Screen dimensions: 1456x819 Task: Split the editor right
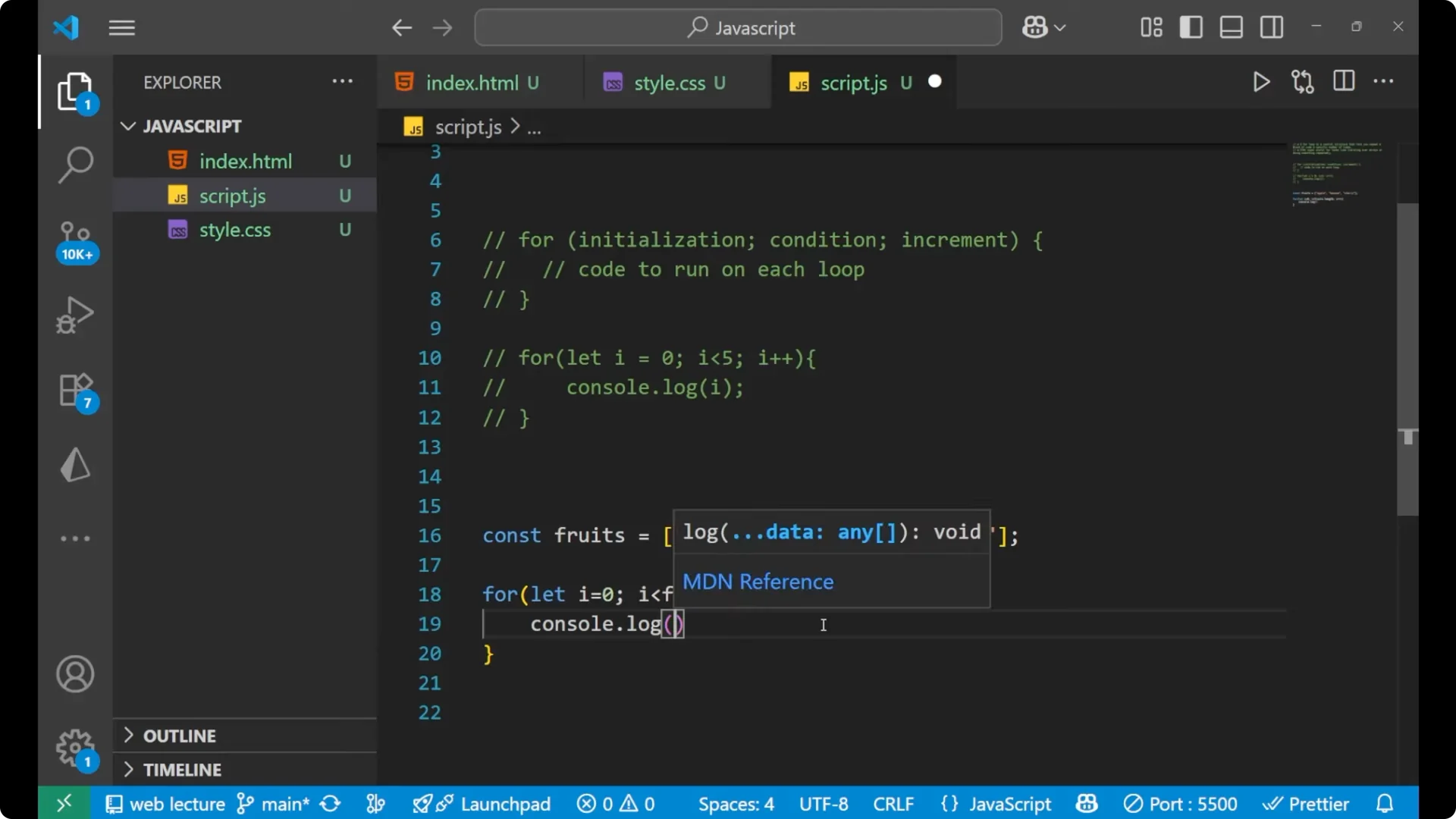point(1343,81)
